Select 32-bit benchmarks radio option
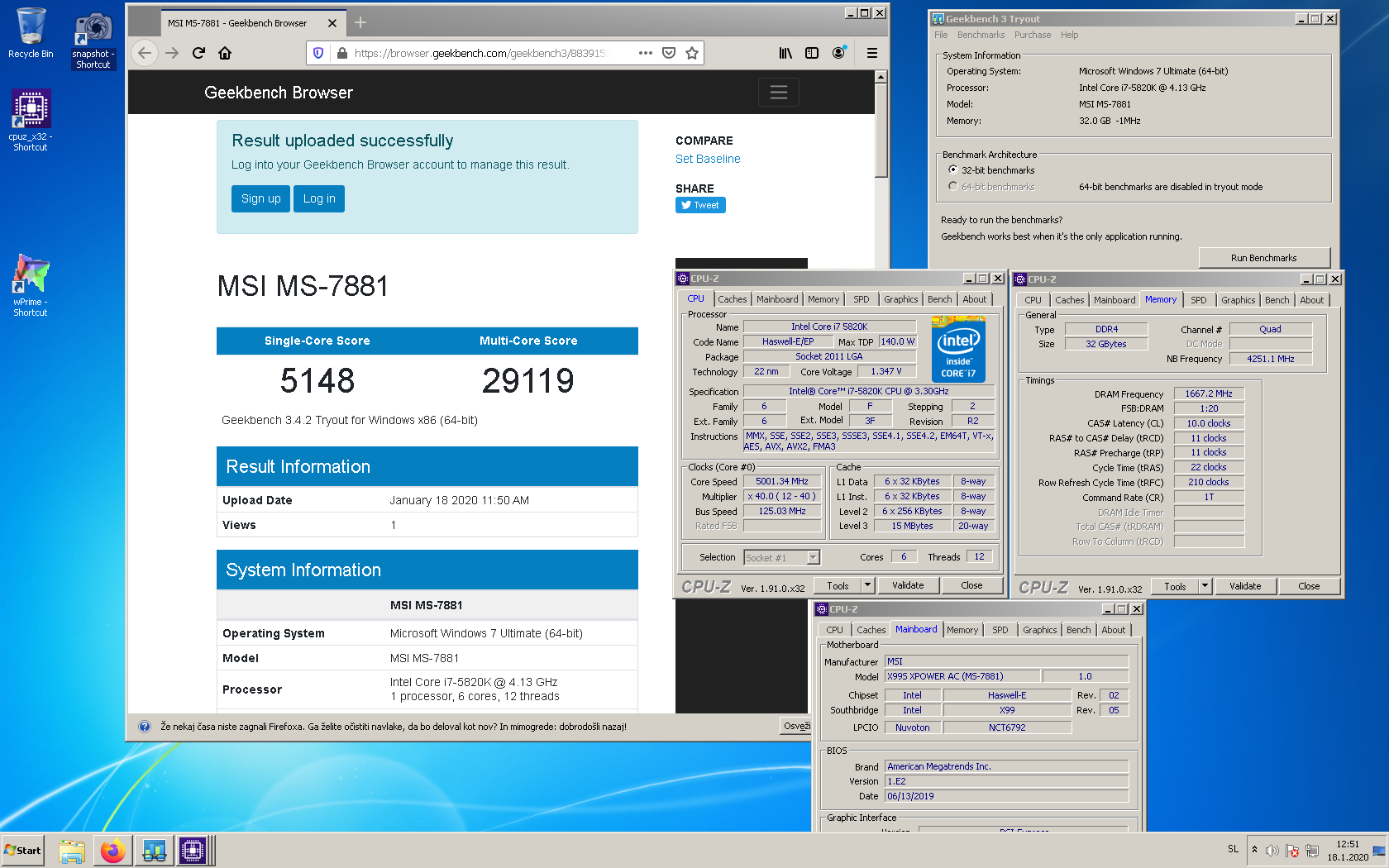Image resolution: width=1389 pixels, height=868 pixels. (953, 169)
